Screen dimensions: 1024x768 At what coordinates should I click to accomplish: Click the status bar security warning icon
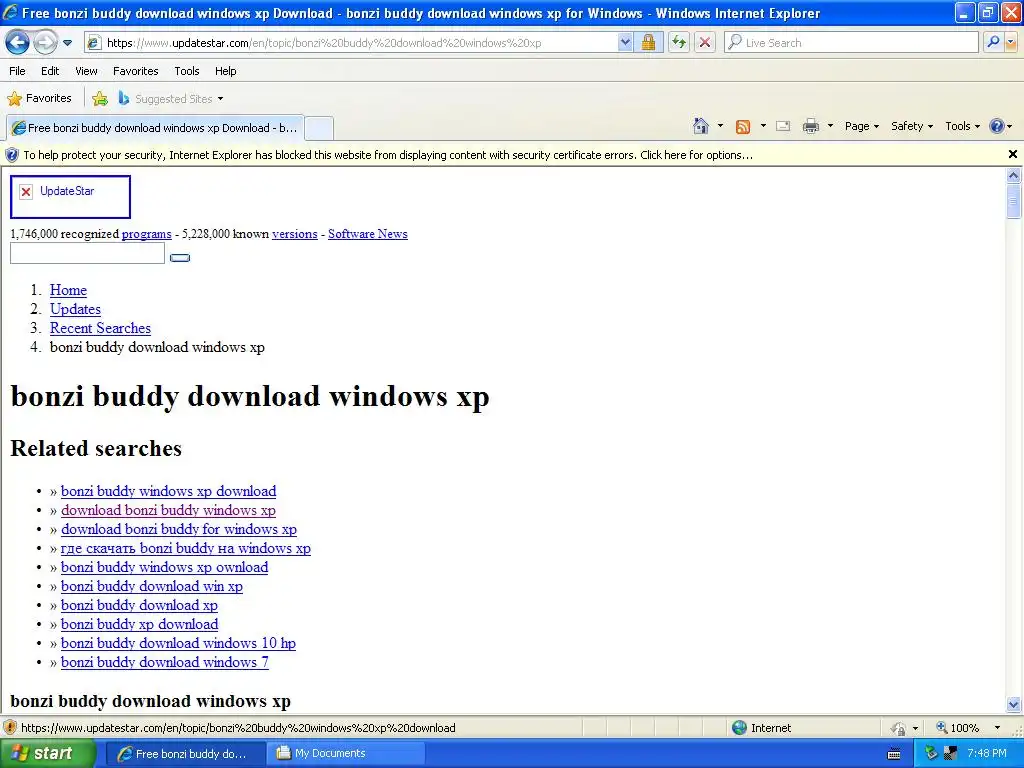coord(9,728)
